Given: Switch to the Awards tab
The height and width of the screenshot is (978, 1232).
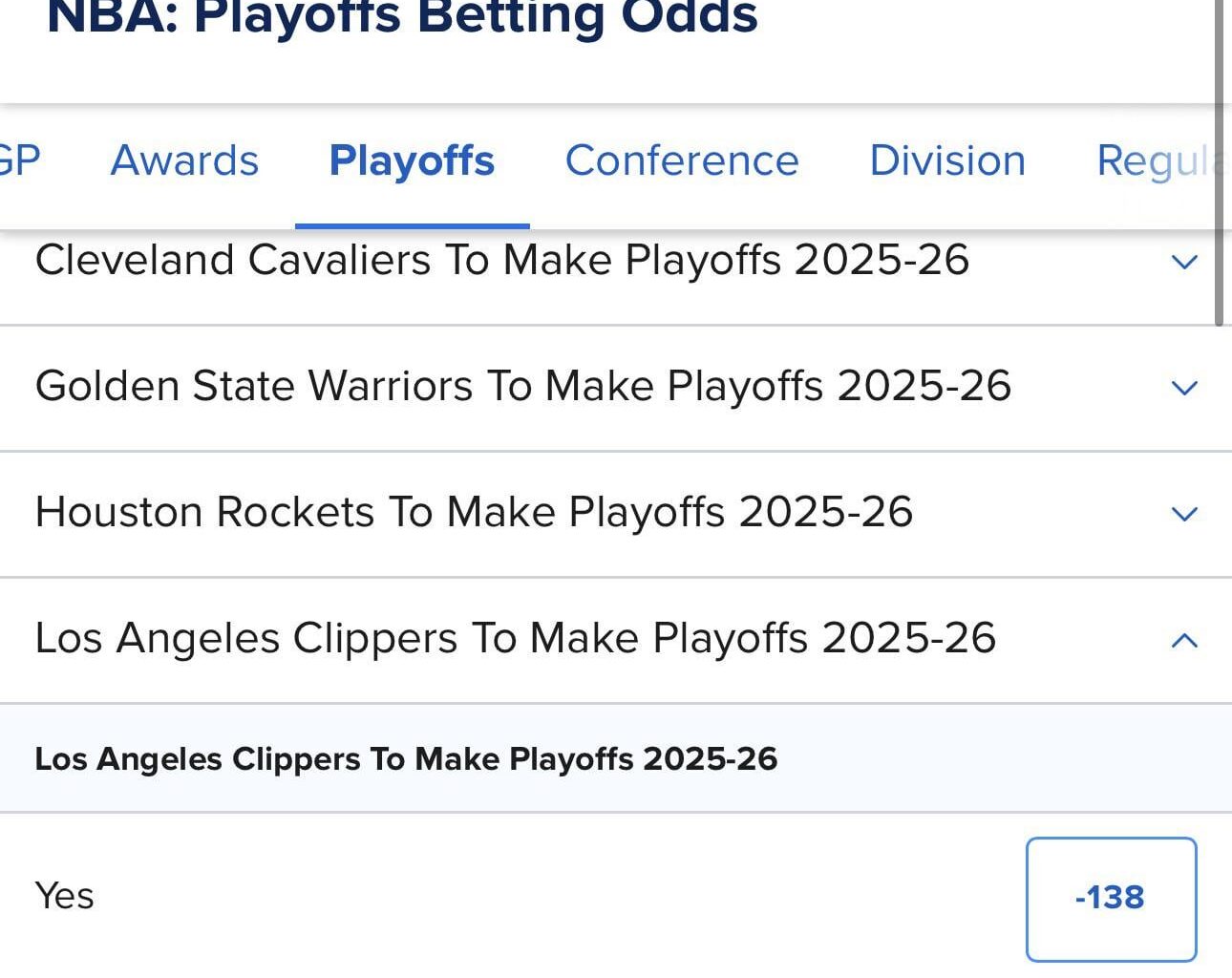Looking at the screenshot, I should [183, 160].
